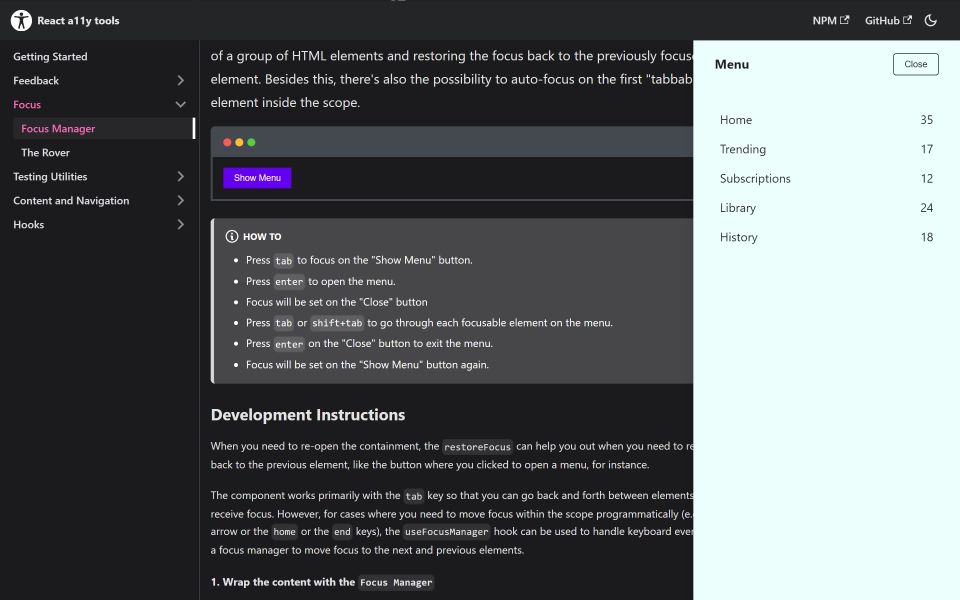Open the NPM package link
Image resolution: width=960 pixels, height=600 pixels.
click(824, 19)
